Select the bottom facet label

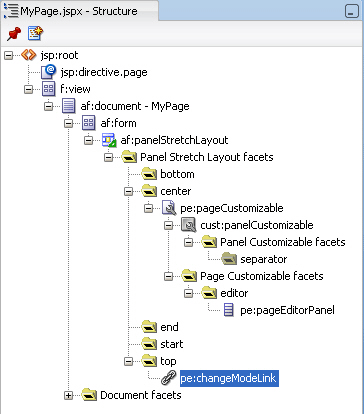(177, 174)
